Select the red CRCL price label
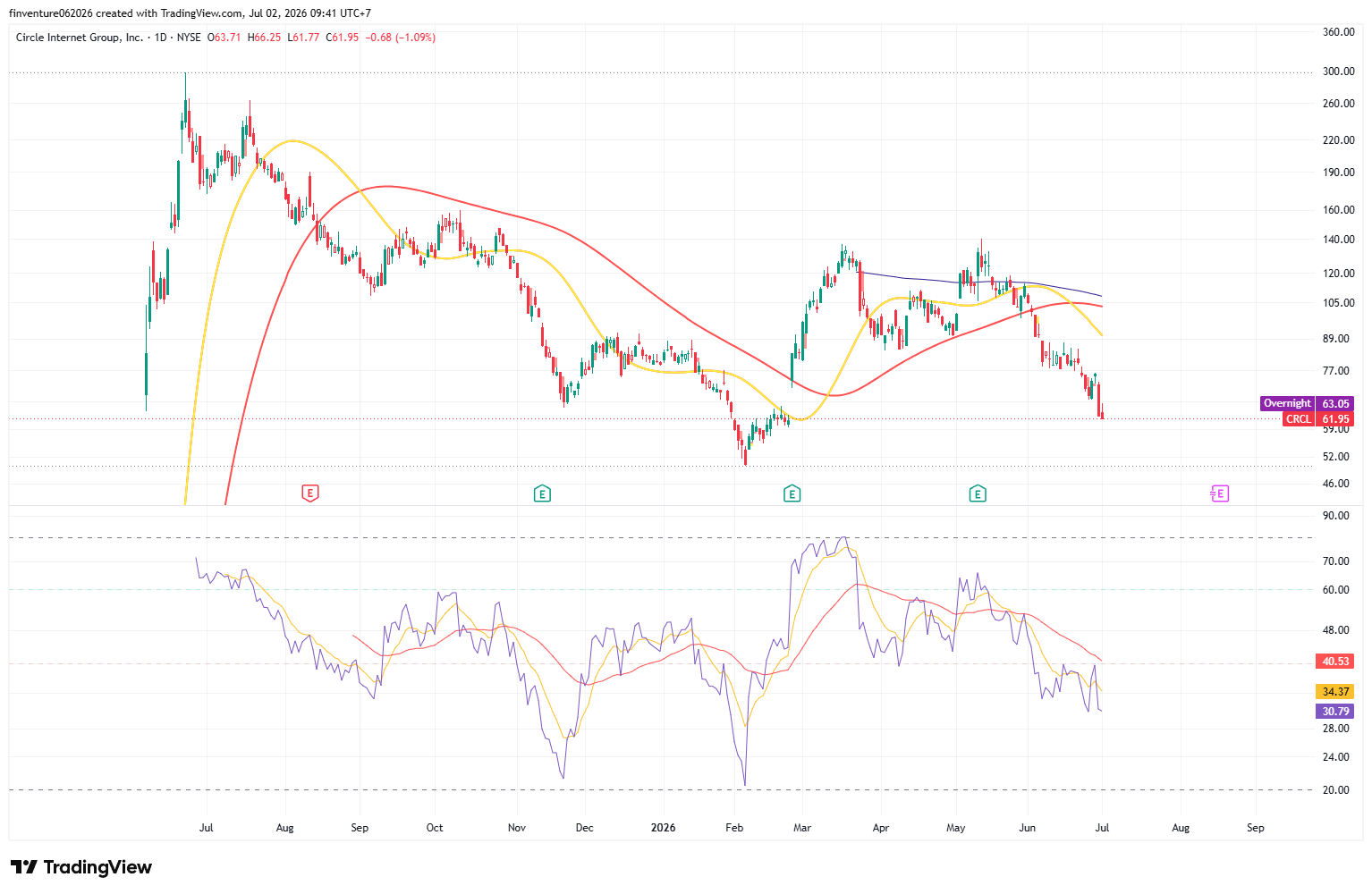 coord(1299,418)
